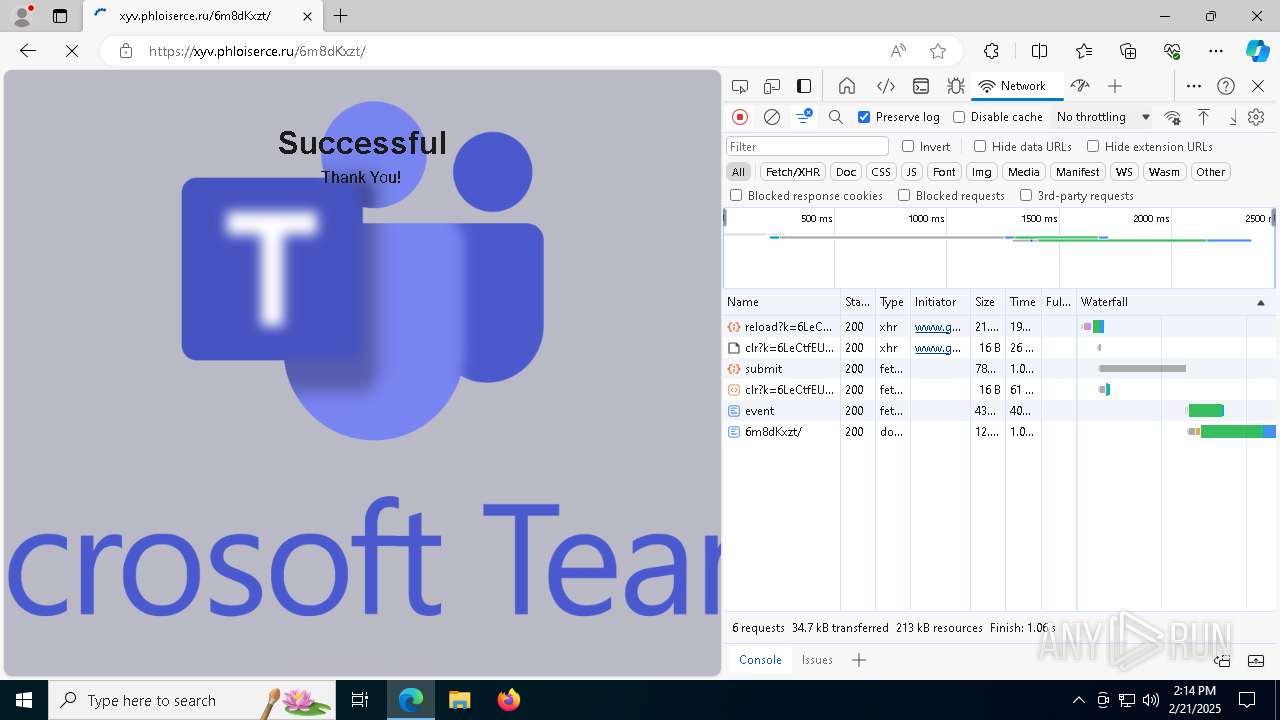1280x720 pixels.
Task: Open the Sources debugger bug icon
Action: tap(956, 86)
